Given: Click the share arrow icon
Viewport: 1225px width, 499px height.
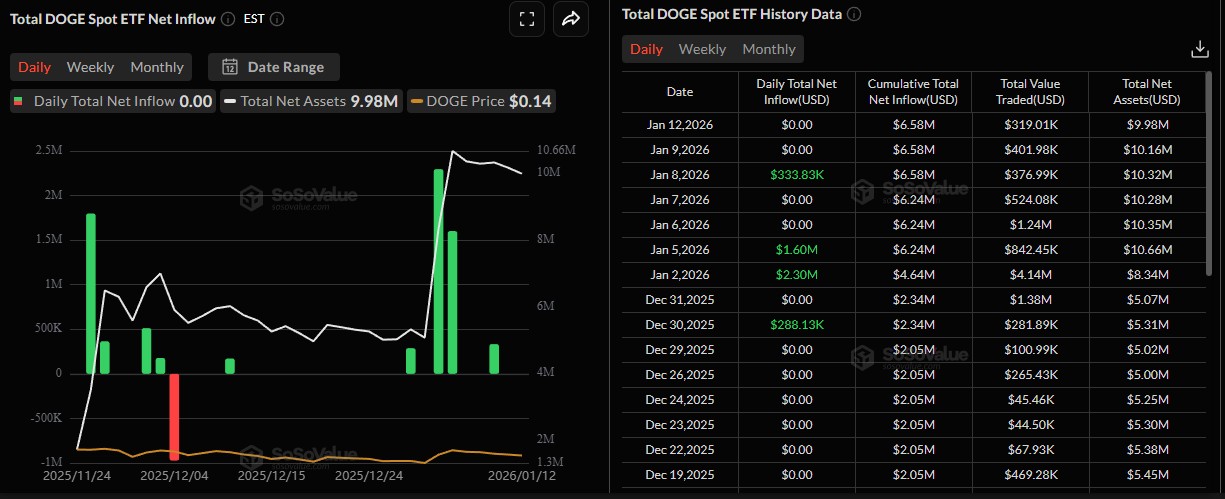Looking at the screenshot, I should 571,18.
